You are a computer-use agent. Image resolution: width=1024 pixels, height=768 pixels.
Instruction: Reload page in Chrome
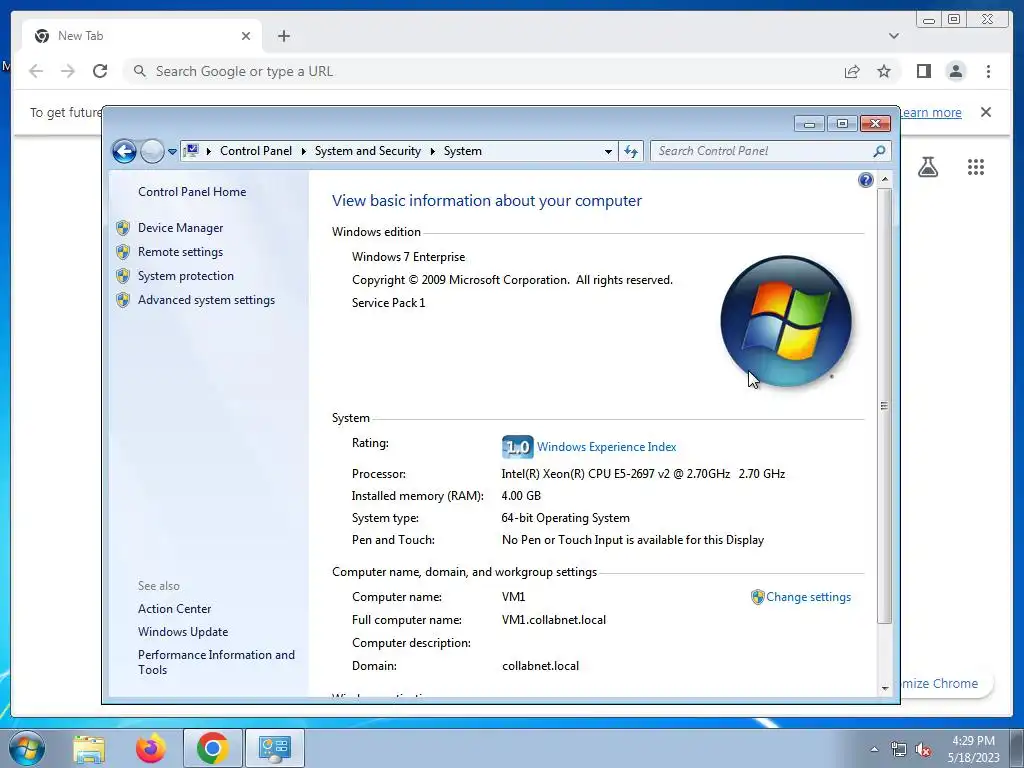[100, 71]
